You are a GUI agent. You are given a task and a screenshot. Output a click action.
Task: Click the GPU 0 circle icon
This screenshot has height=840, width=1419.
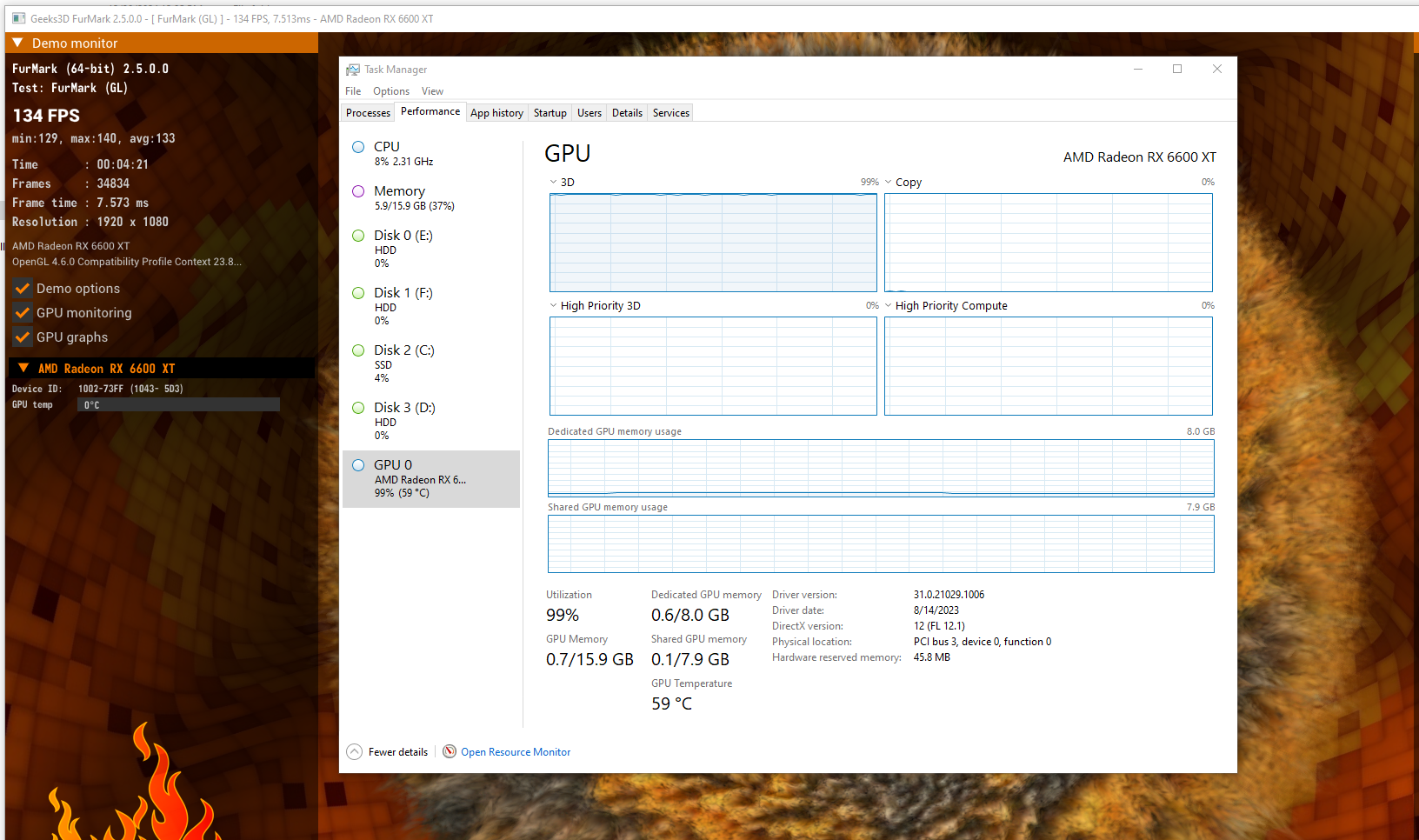click(x=358, y=465)
